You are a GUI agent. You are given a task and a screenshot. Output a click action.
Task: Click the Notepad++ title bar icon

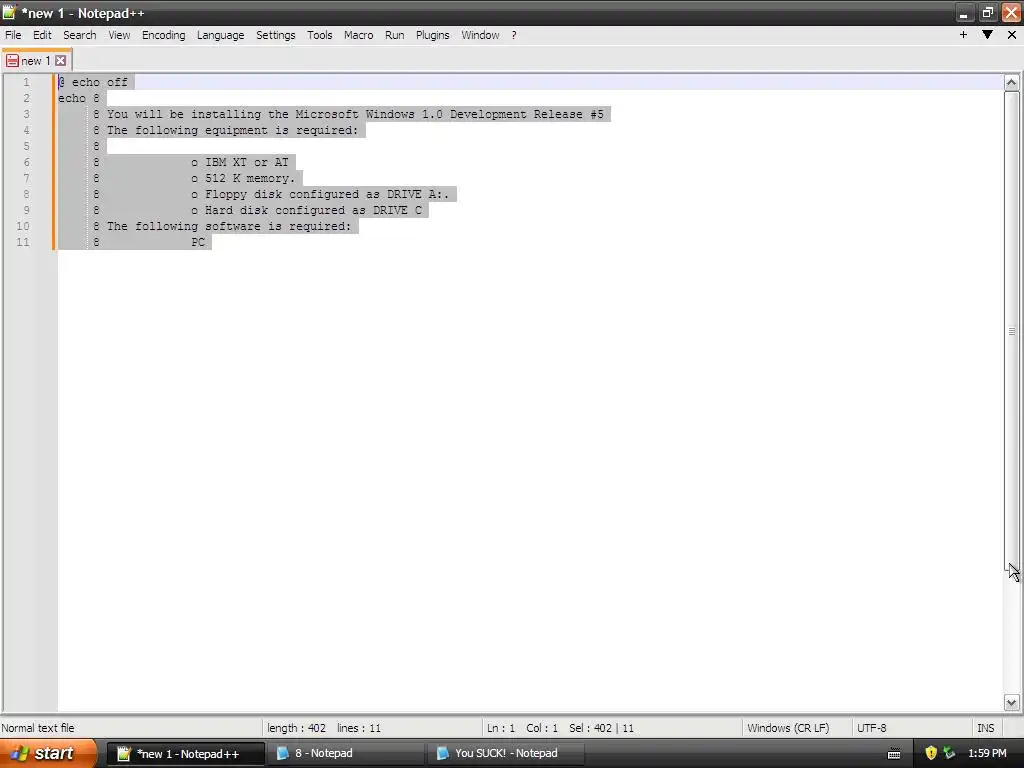pyautogui.click(x=9, y=12)
